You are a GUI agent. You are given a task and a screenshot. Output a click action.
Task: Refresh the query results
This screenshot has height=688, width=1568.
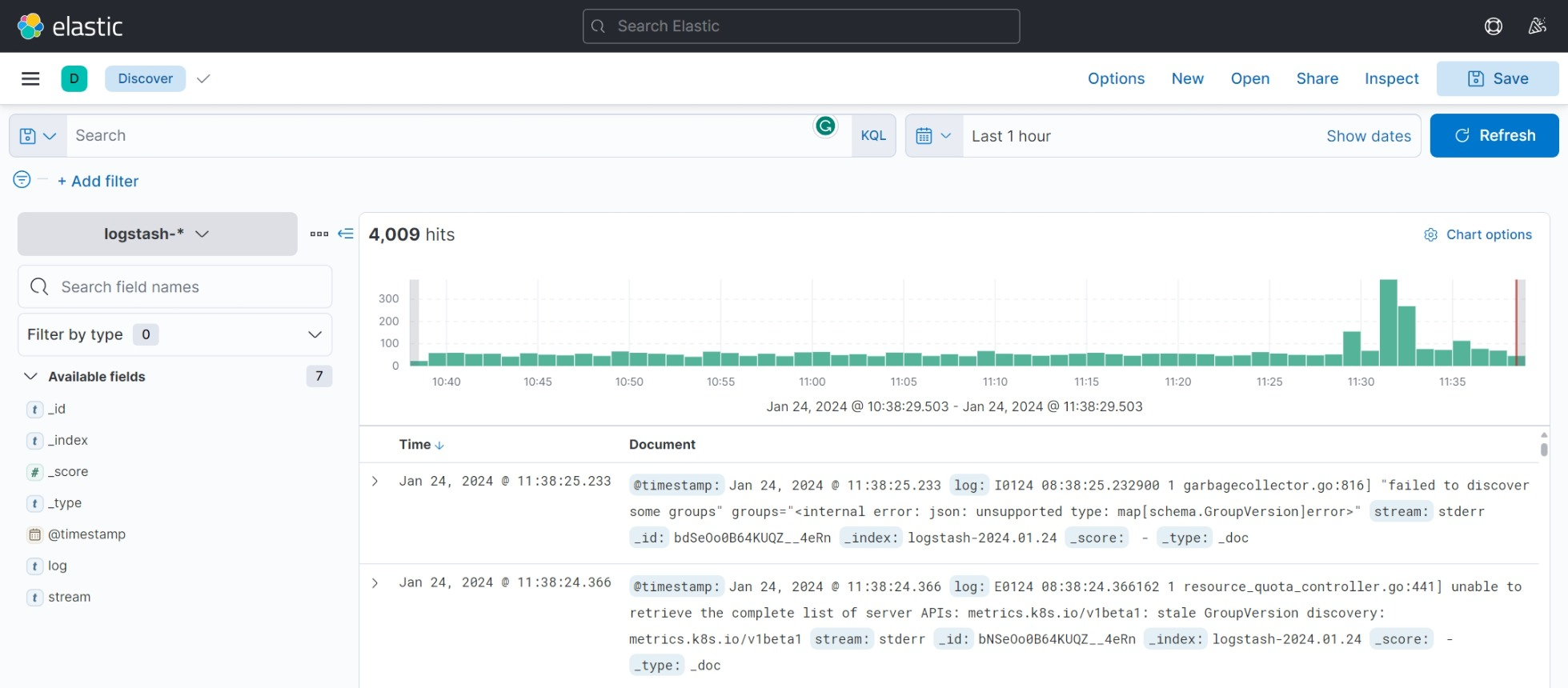click(1494, 135)
